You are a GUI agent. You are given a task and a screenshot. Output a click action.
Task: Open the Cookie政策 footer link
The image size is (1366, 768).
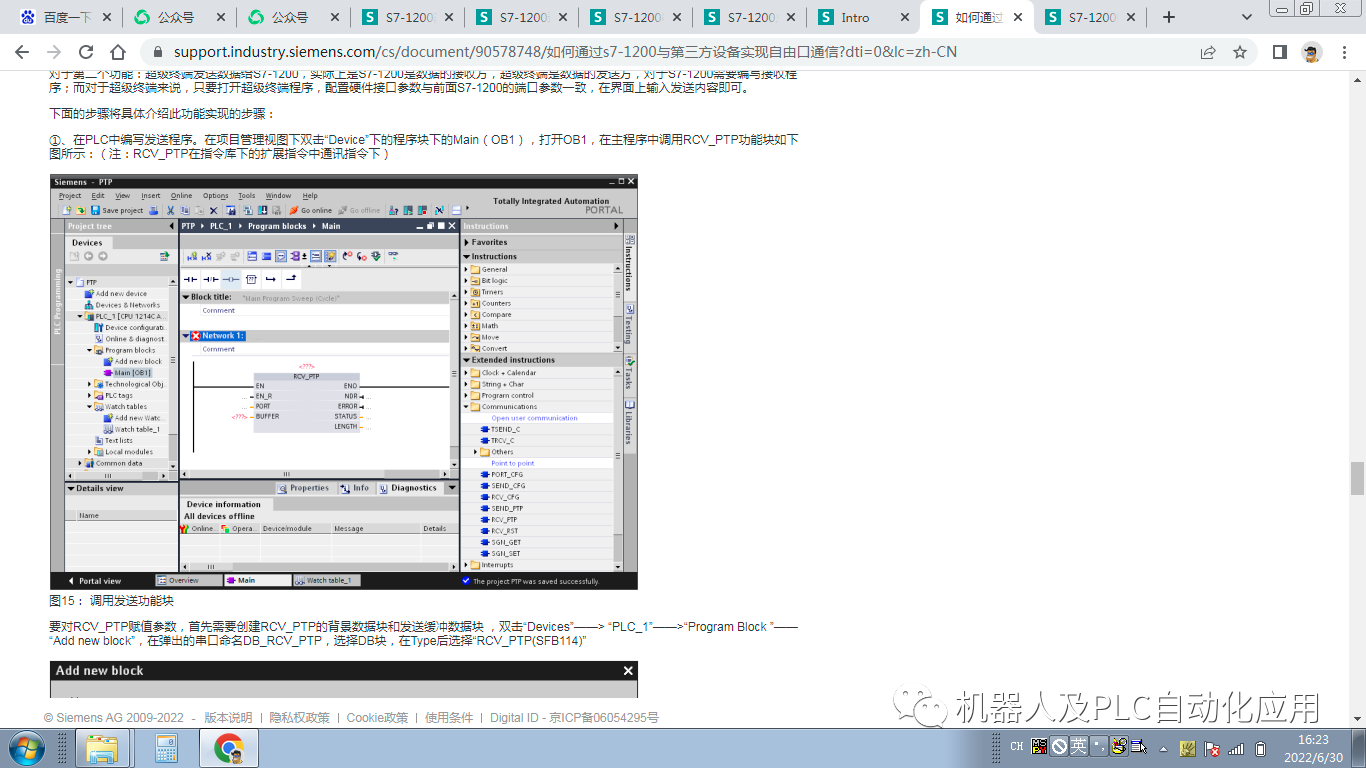(x=377, y=718)
